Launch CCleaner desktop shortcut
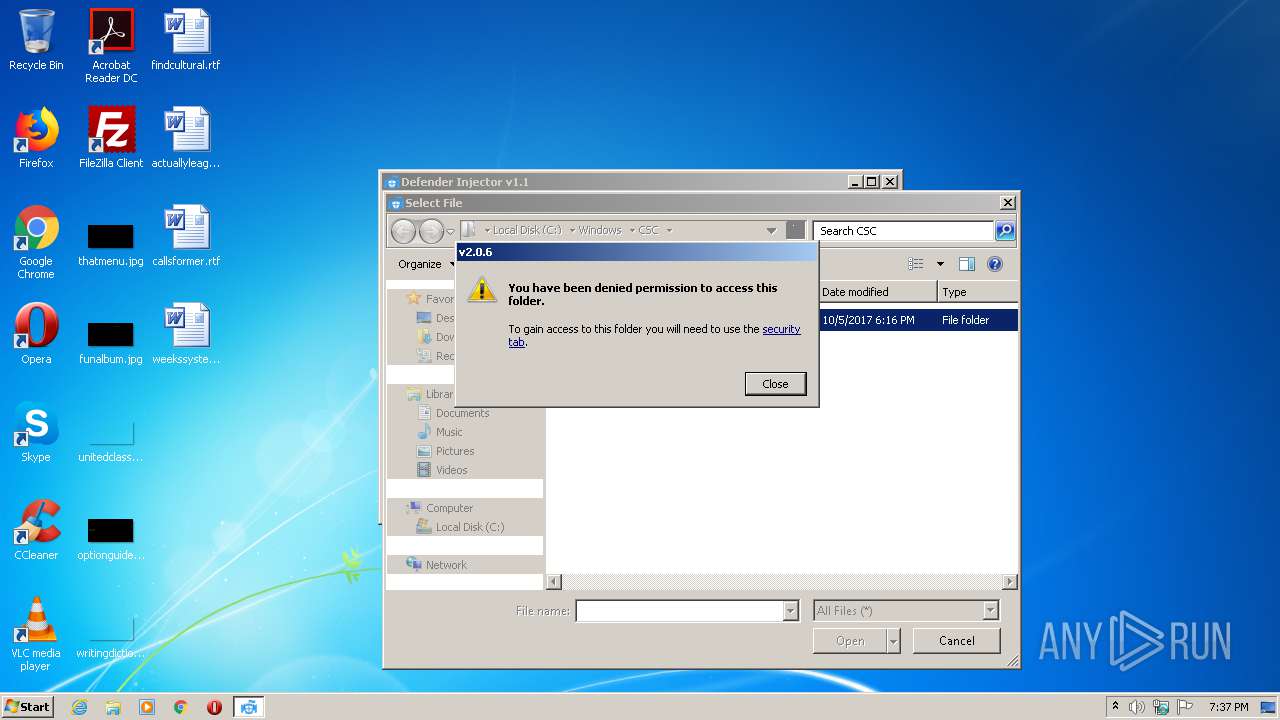Screen dimensions: 1280x720 36,530
